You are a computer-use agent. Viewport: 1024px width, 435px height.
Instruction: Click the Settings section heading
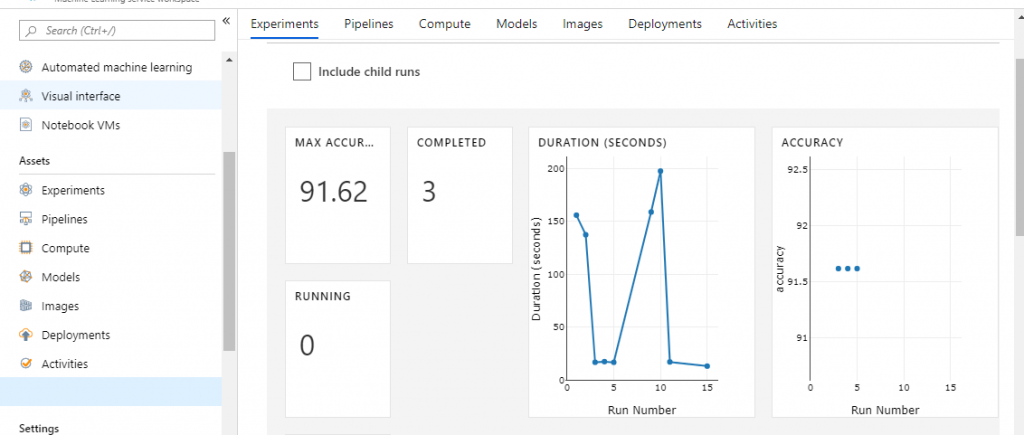(x=39, y=428)
